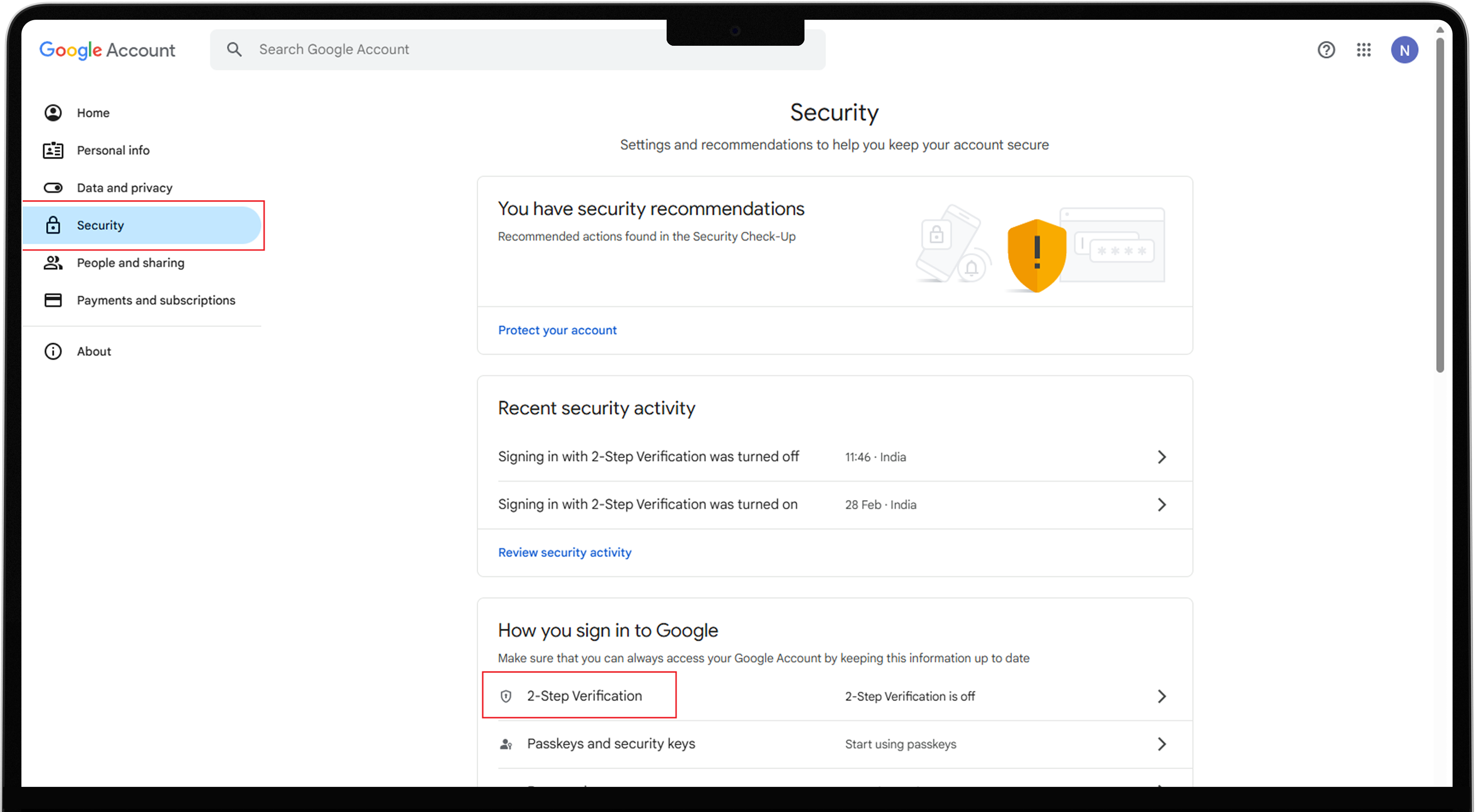This screenshot has width=1477, height=812.
Task: Focus the Search Google Account field
Action: tap(517, 49)
